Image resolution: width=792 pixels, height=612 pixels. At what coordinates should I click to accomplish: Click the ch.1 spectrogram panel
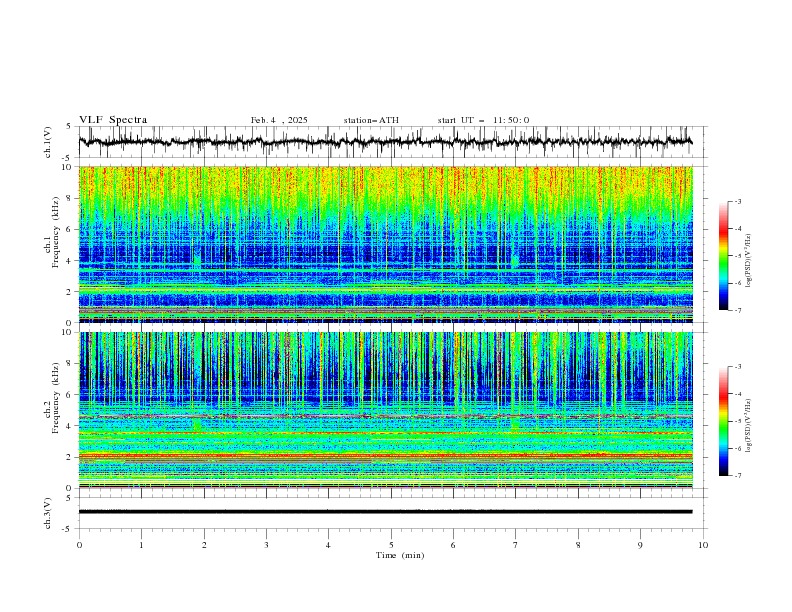[x=386, y=244]
